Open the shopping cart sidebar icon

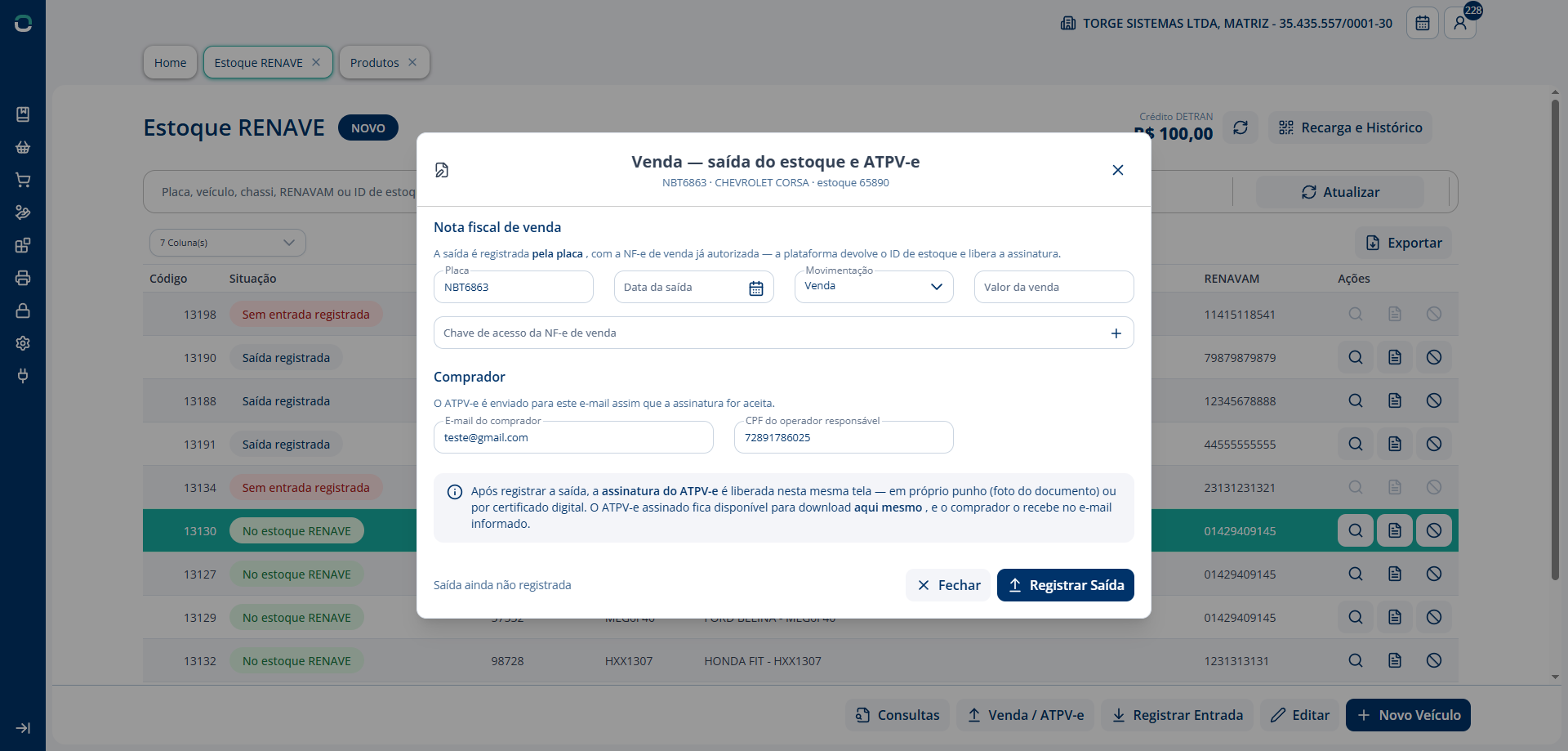(23, 180)
